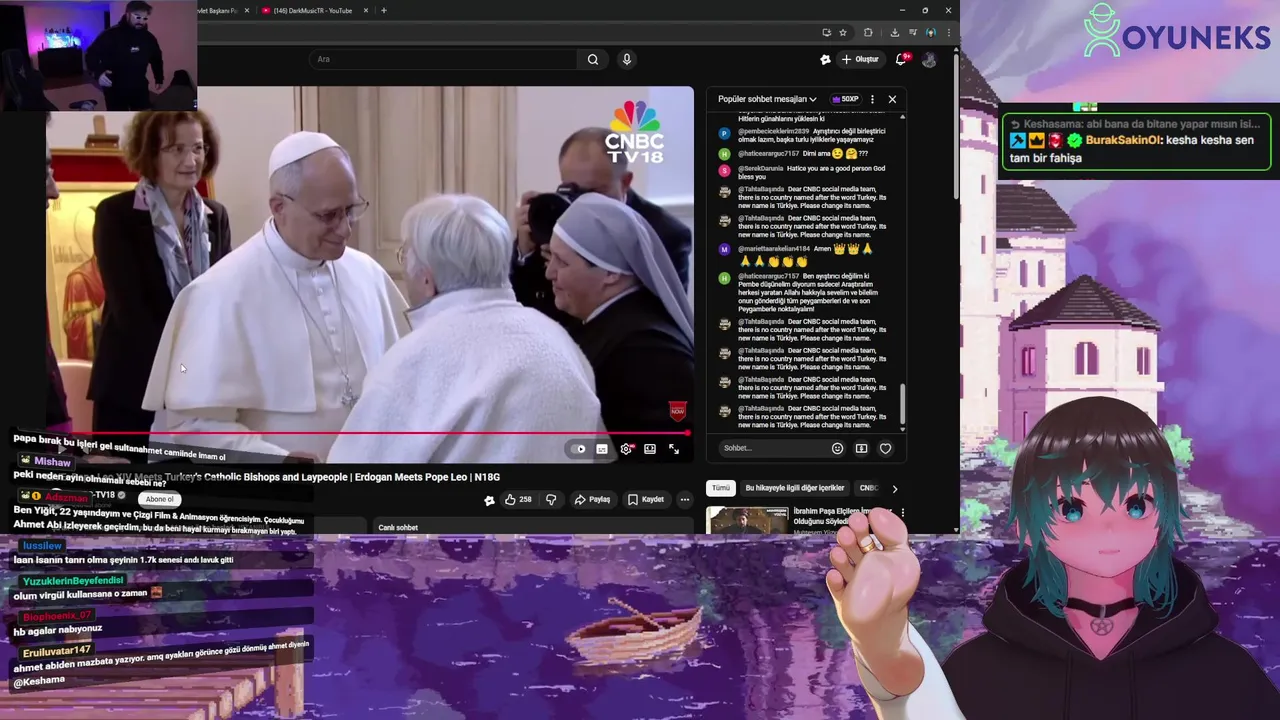This screenshot has height=720, width=1280.
Task: Click the install/cast icon in the address bar
Action: point(826,32)
